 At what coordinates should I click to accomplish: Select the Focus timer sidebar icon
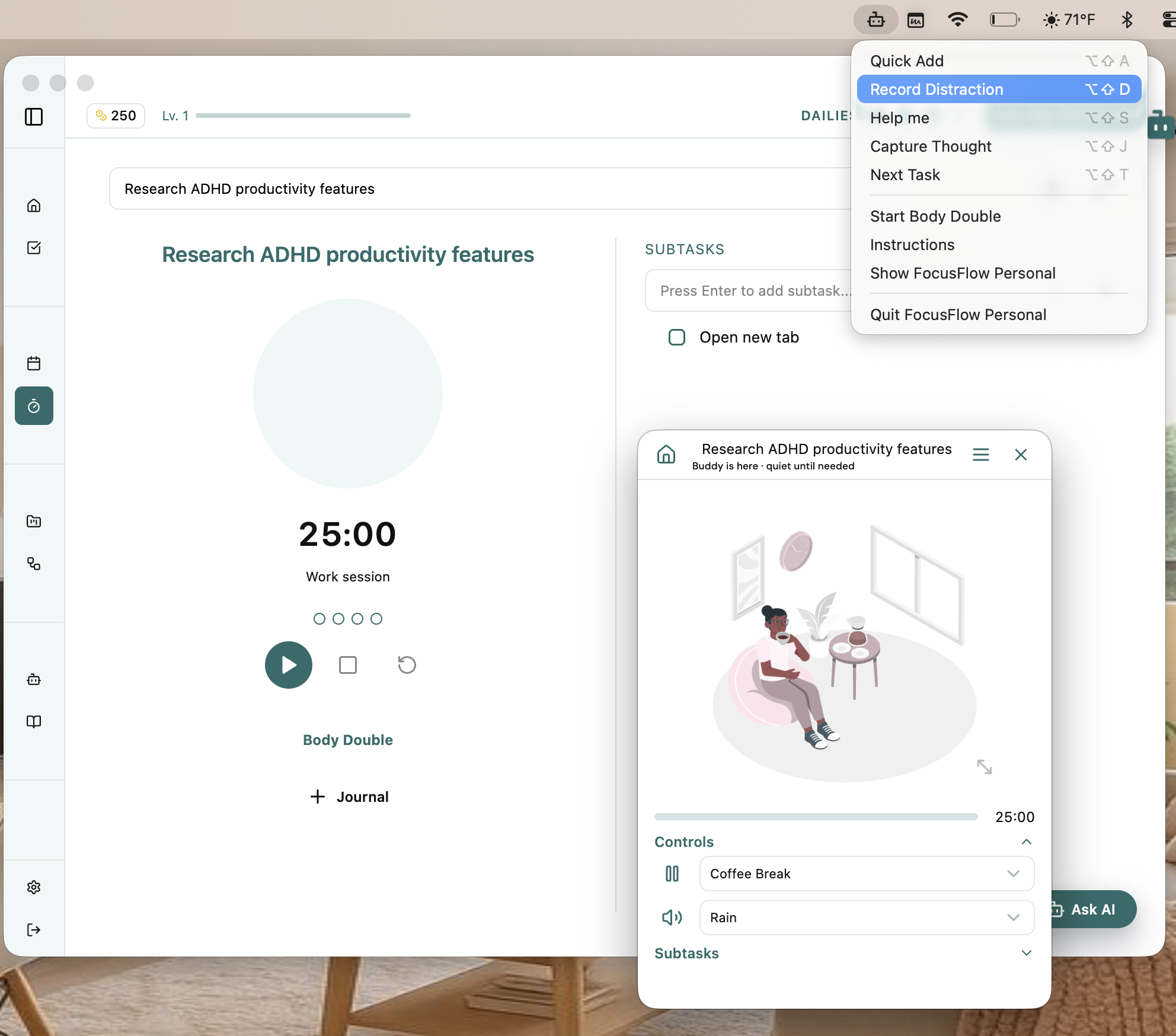click(34, 406)
